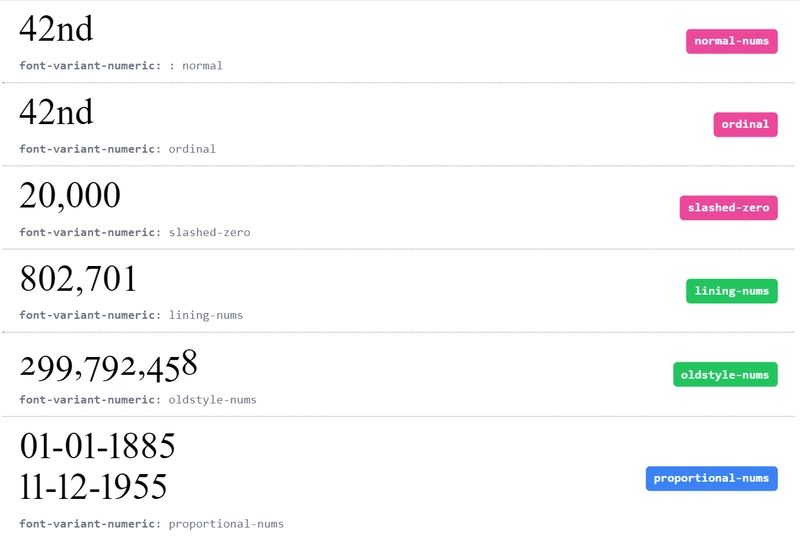The image size is (800, 539).
Task: Click the 42nd sample in the normal-nums row
Action: tap(57, 29)
